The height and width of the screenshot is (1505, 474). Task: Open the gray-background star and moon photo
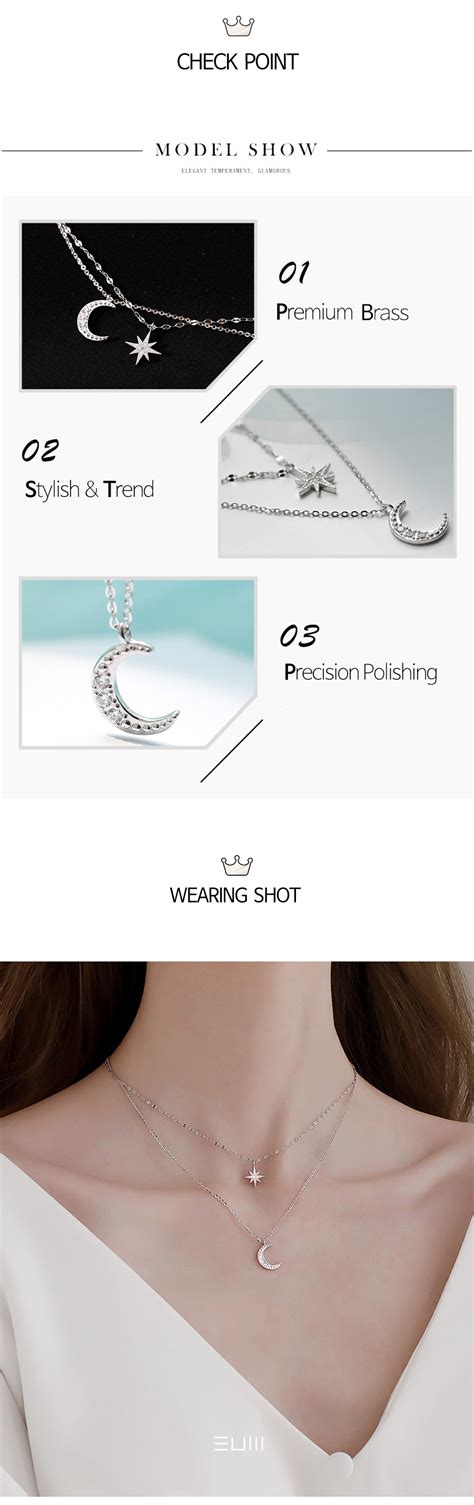(x=338, y=471)
